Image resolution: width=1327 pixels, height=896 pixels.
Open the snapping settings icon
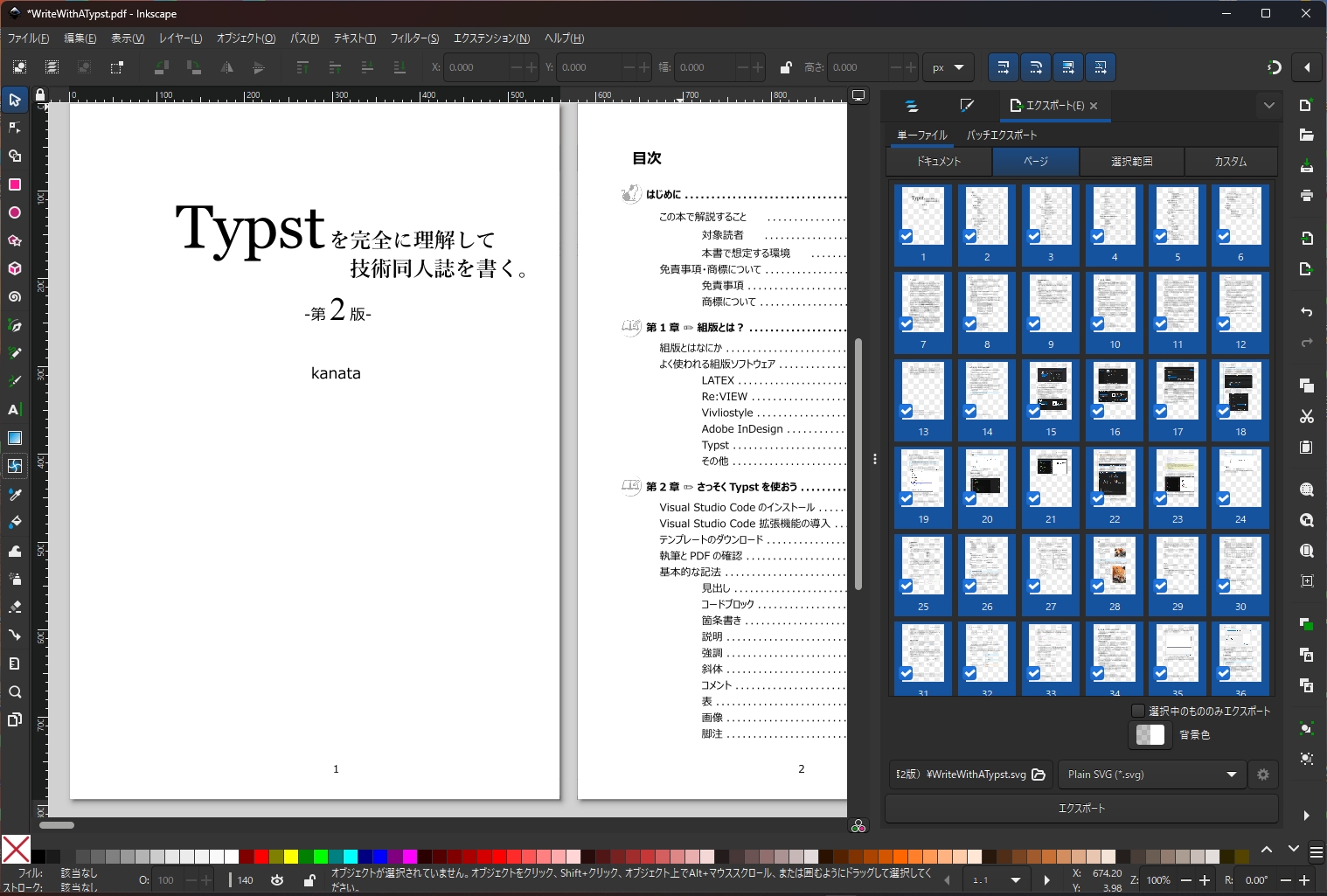pos(1274,67)
